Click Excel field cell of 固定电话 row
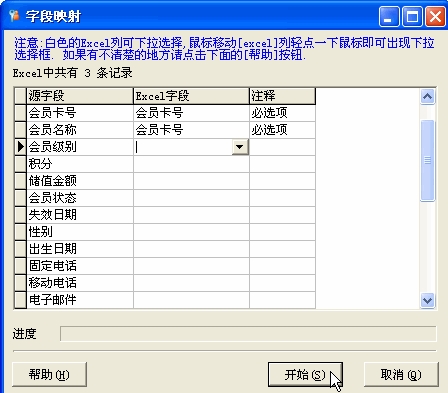This screenshot has width=448, height=393. 191,266
